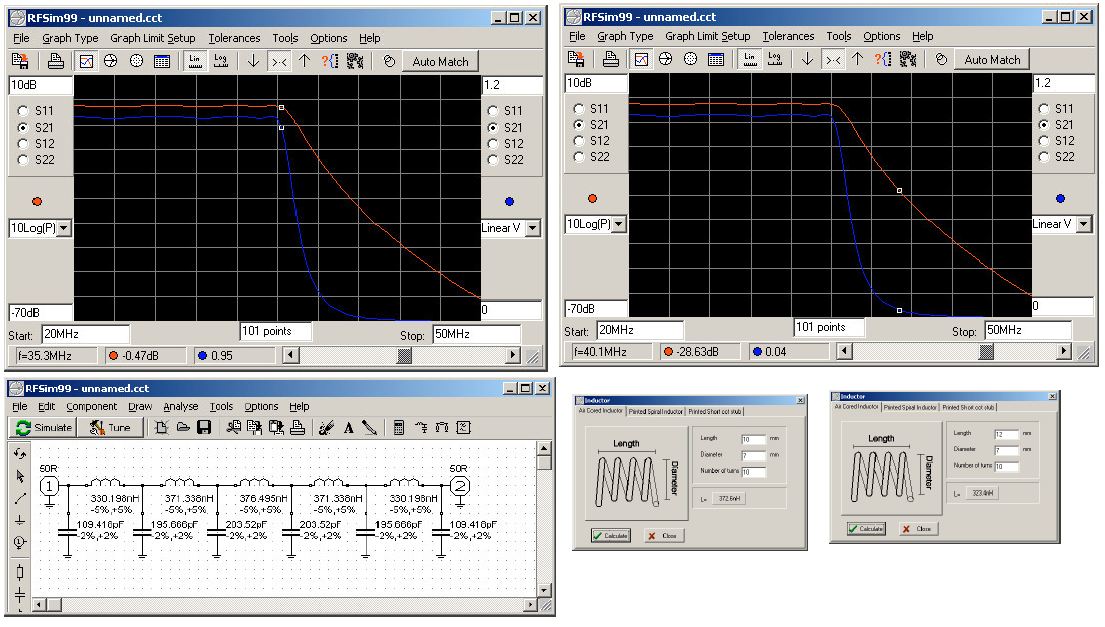Switch the left graph window to Log frequency scale
Screen dimensions: 1105x627
click(x=221, y=61)
